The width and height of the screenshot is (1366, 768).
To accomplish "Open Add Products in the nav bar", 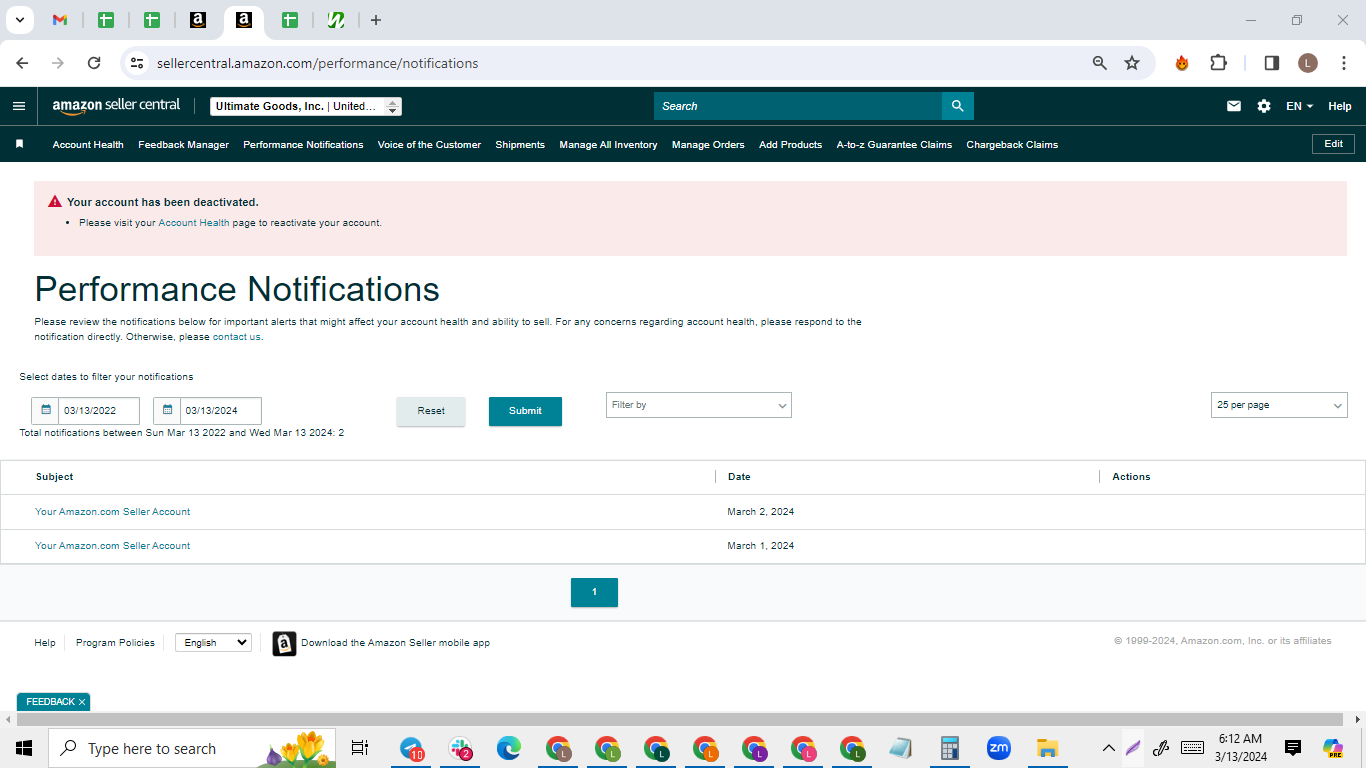I will pos(790,144).
